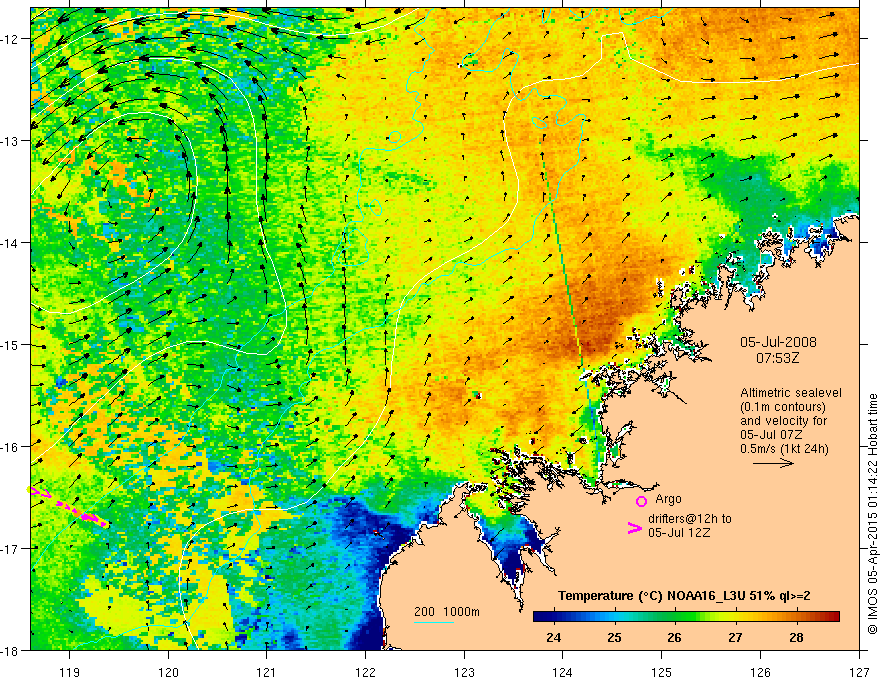Click the magenta drifters arrowhead legend symbol
The height and width of the screenshot is (680, 880).
click(634, 528)
